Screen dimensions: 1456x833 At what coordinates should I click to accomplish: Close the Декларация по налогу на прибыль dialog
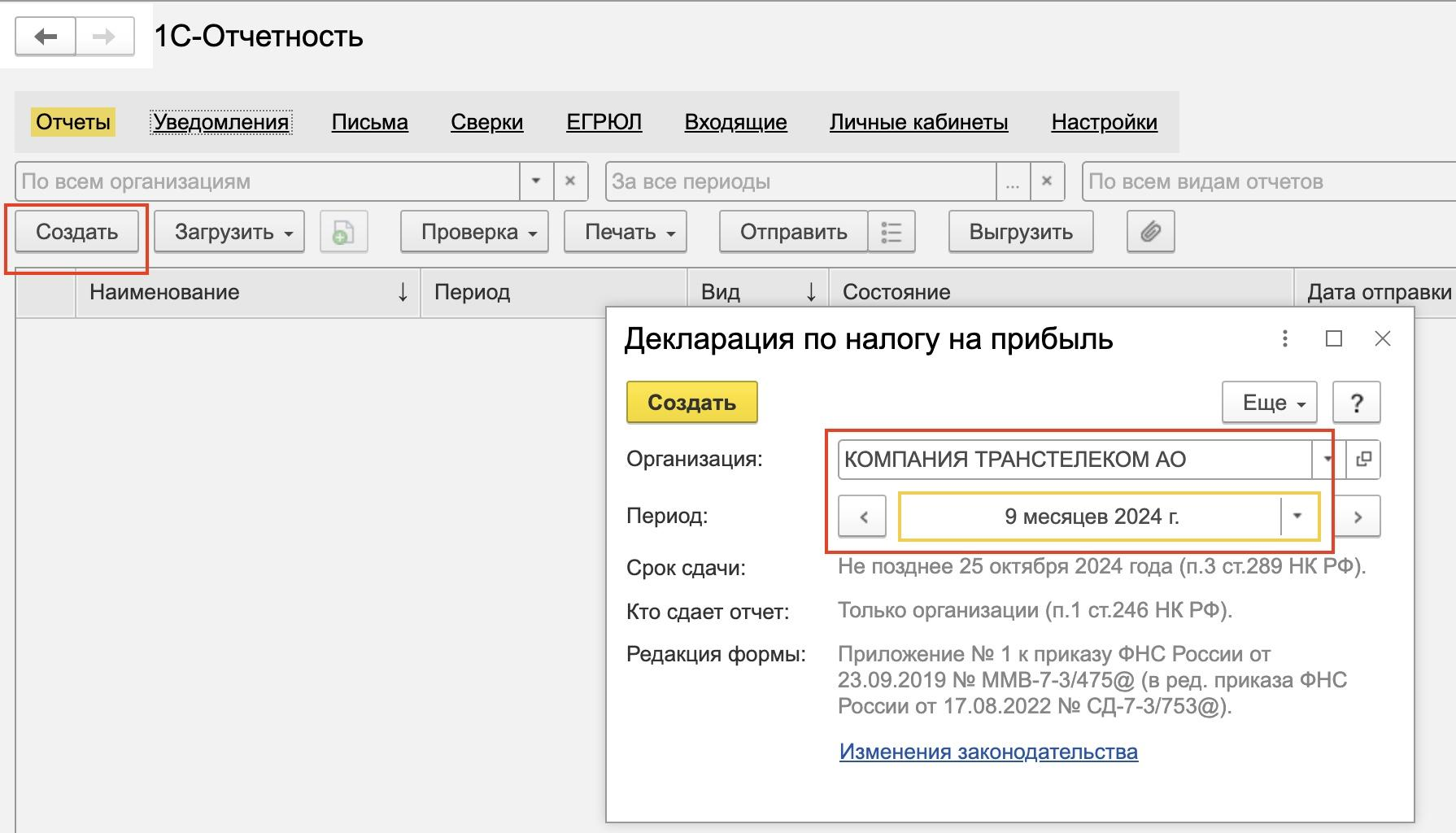click(1383, 338)
